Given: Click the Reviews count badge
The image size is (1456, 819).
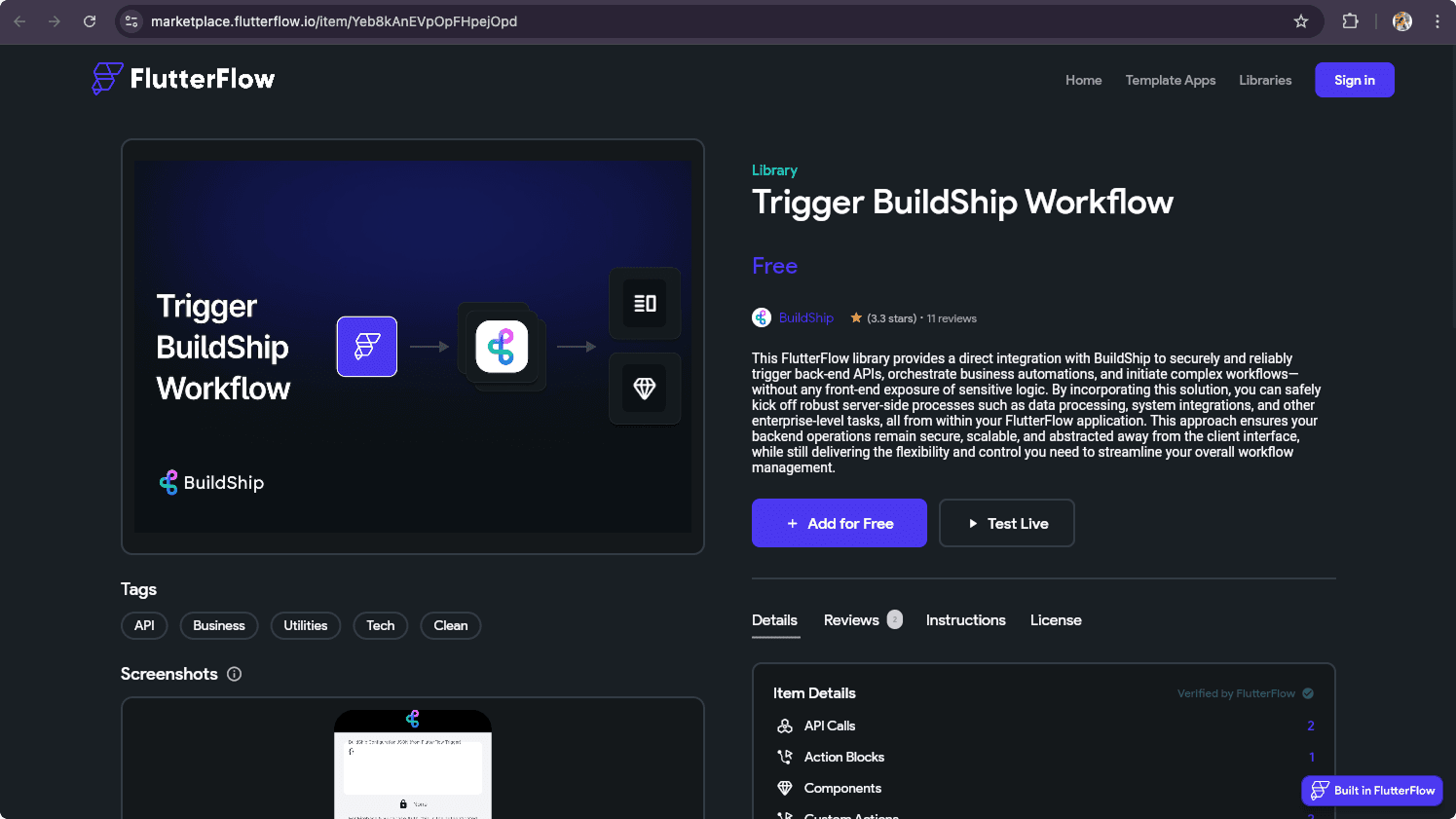Looking at the screenshot, I should [895, 619].
